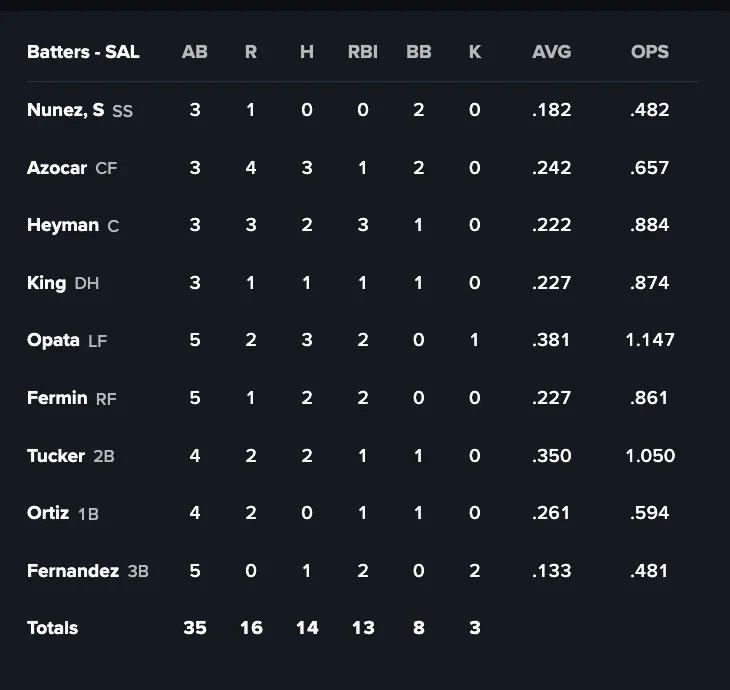Click the AB column header
The height and width of the screenshot is (690, 730).
click(x=195, y=52)
